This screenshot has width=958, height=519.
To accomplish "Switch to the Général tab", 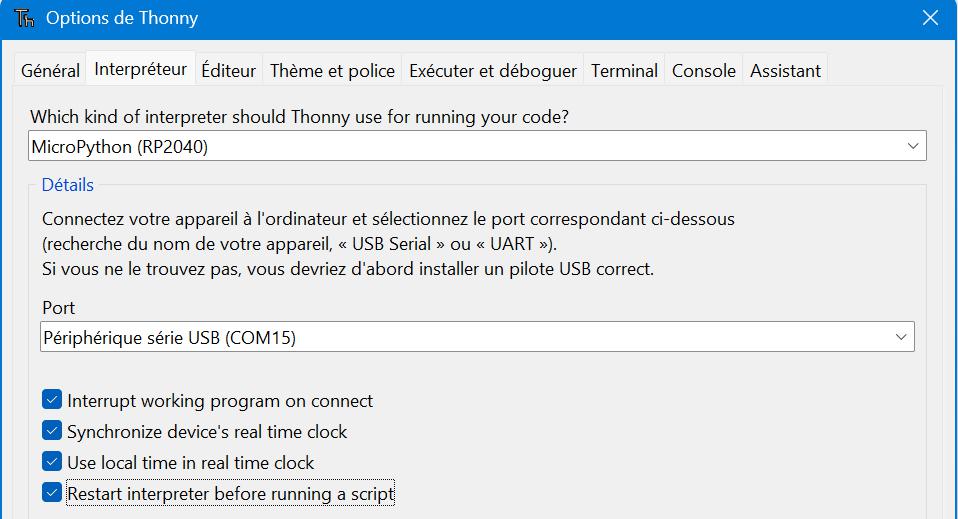I will click(50, 71).
